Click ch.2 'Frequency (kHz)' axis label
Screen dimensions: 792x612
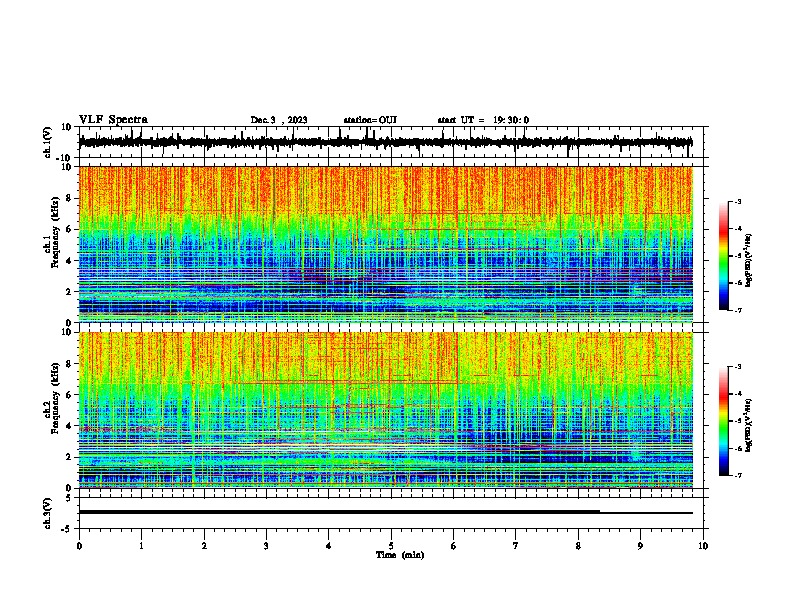pyautogui.click(x=55, y=398)
